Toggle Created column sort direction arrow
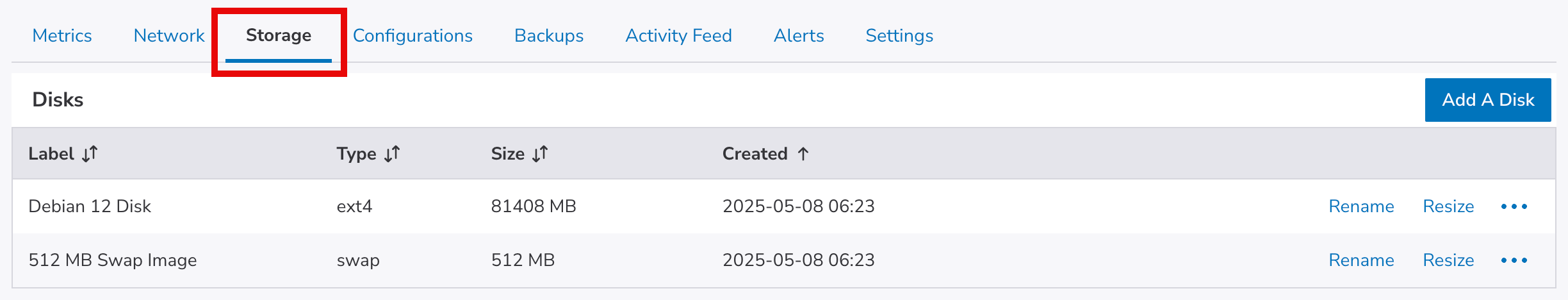 [803, 154]
